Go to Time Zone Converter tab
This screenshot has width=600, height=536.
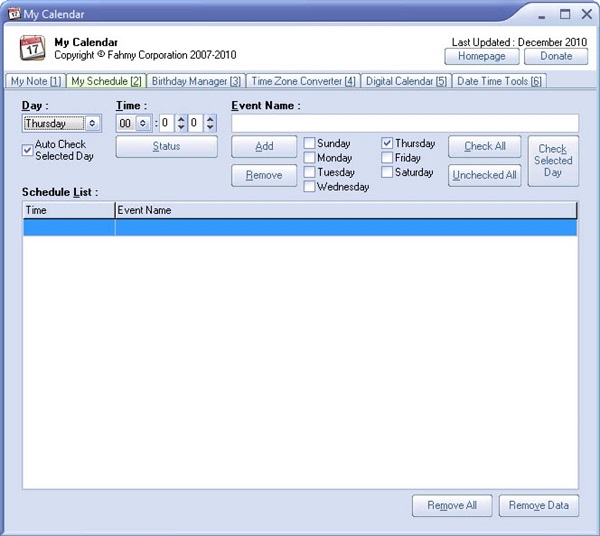303,81
